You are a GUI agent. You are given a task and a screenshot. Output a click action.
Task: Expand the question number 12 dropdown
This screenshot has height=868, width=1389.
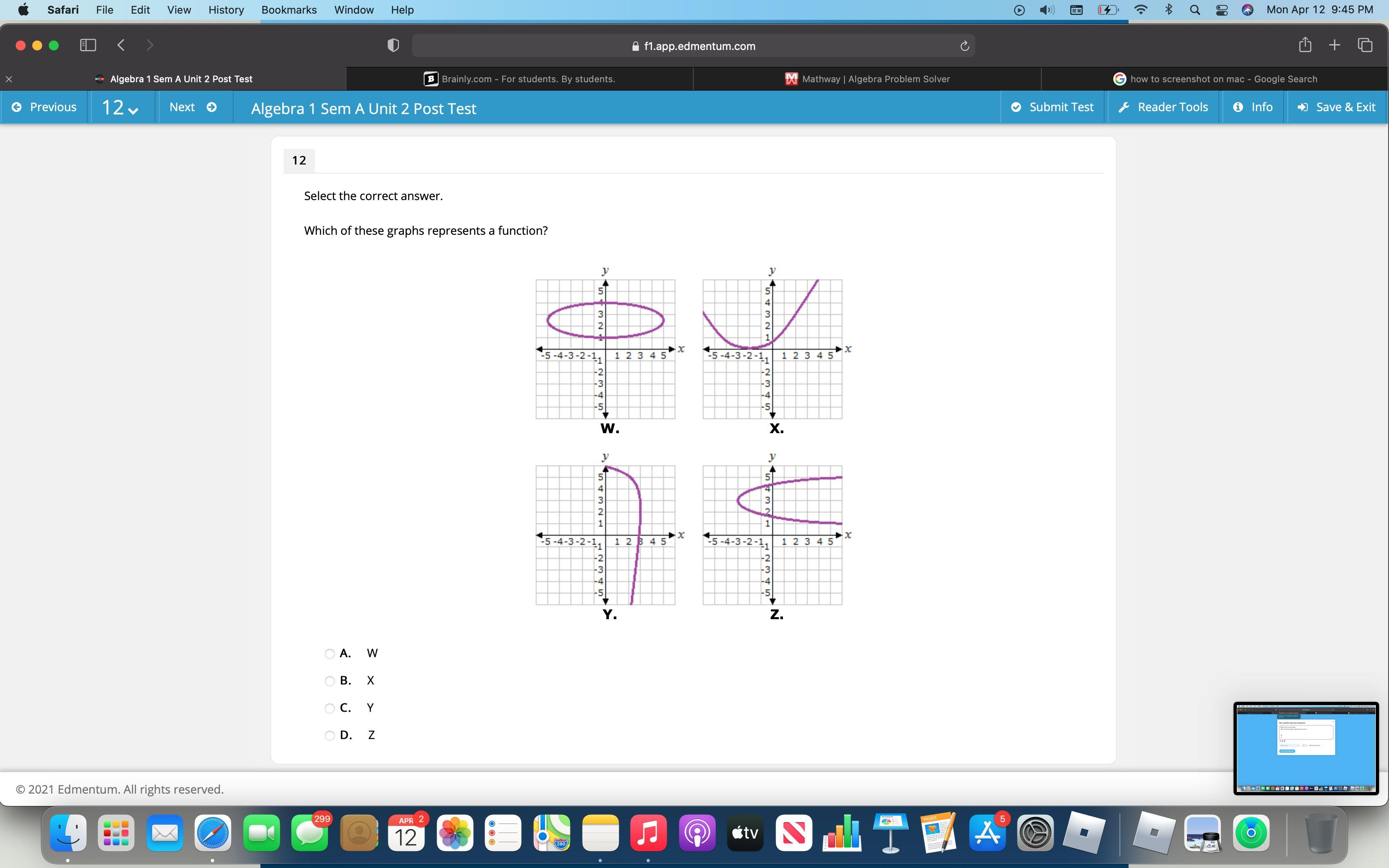point(120,107)
